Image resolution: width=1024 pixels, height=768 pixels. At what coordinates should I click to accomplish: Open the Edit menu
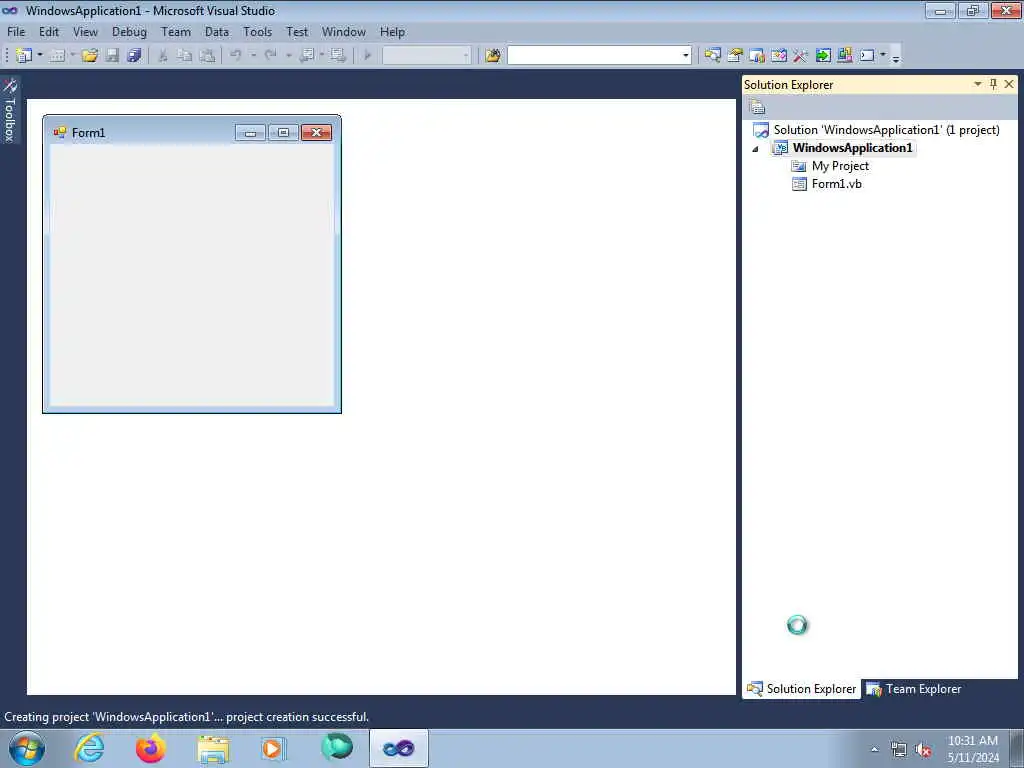tap(49, 32)
